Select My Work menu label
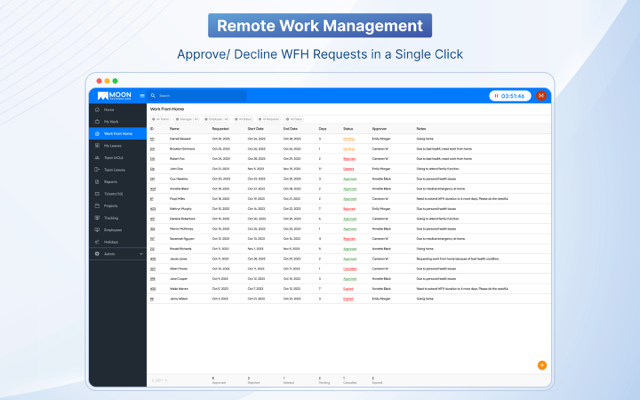640x400 pixels. [111, 122]
